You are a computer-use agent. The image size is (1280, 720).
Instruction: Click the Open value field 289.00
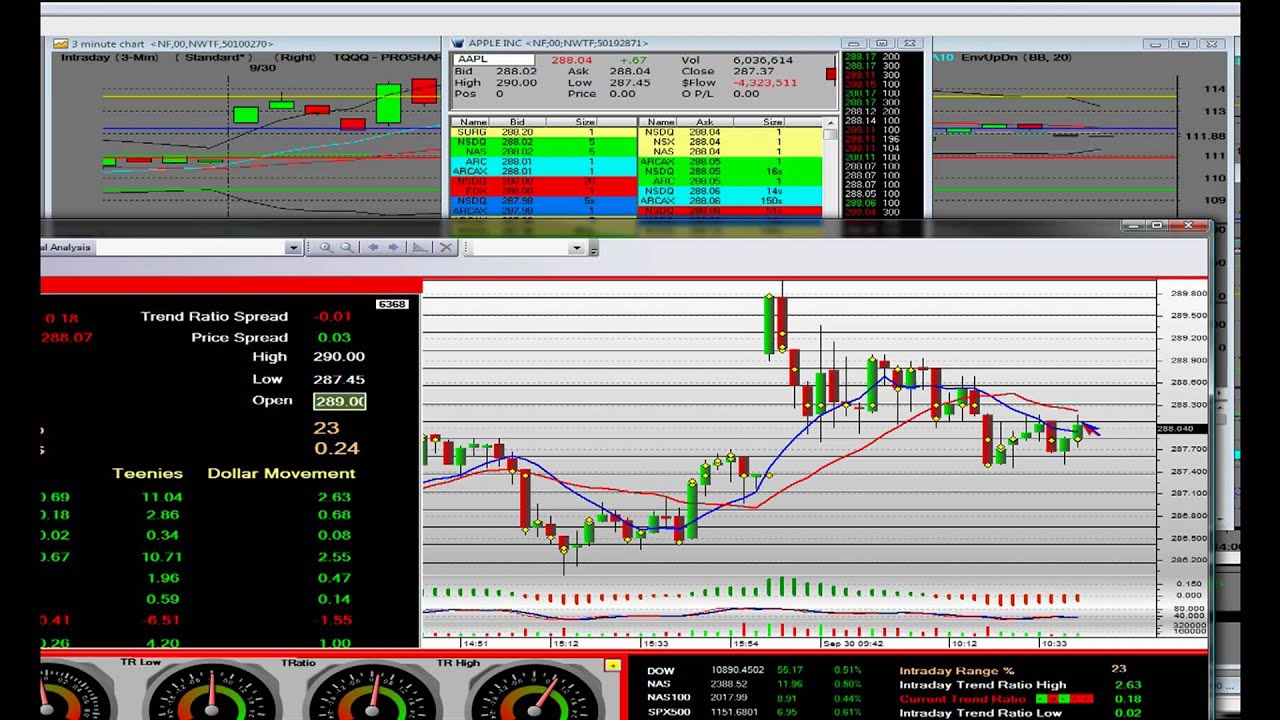click(340, 401)
